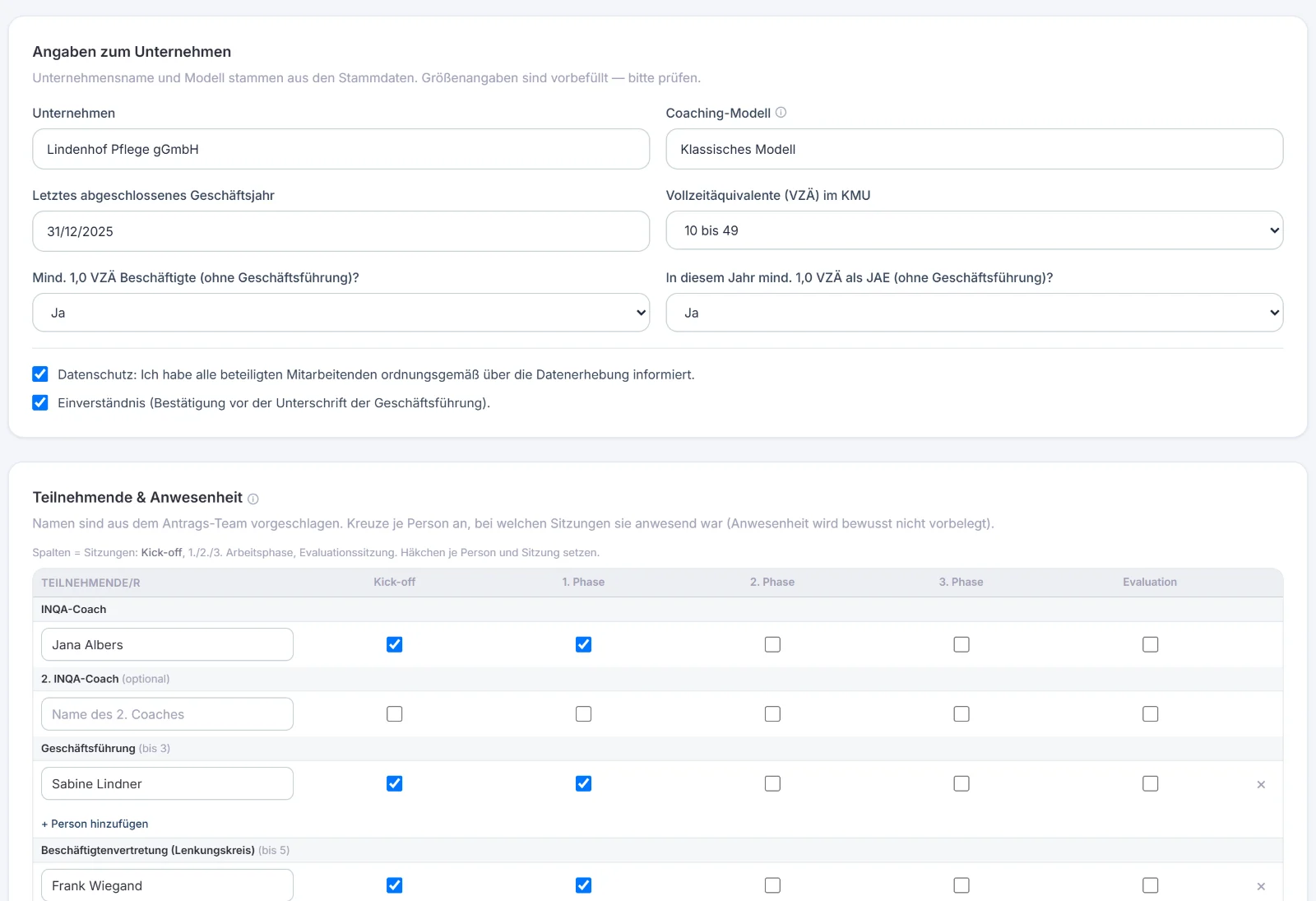
Task: Edit the Sabine Lindner name field
Action: [x=167, y=783]
